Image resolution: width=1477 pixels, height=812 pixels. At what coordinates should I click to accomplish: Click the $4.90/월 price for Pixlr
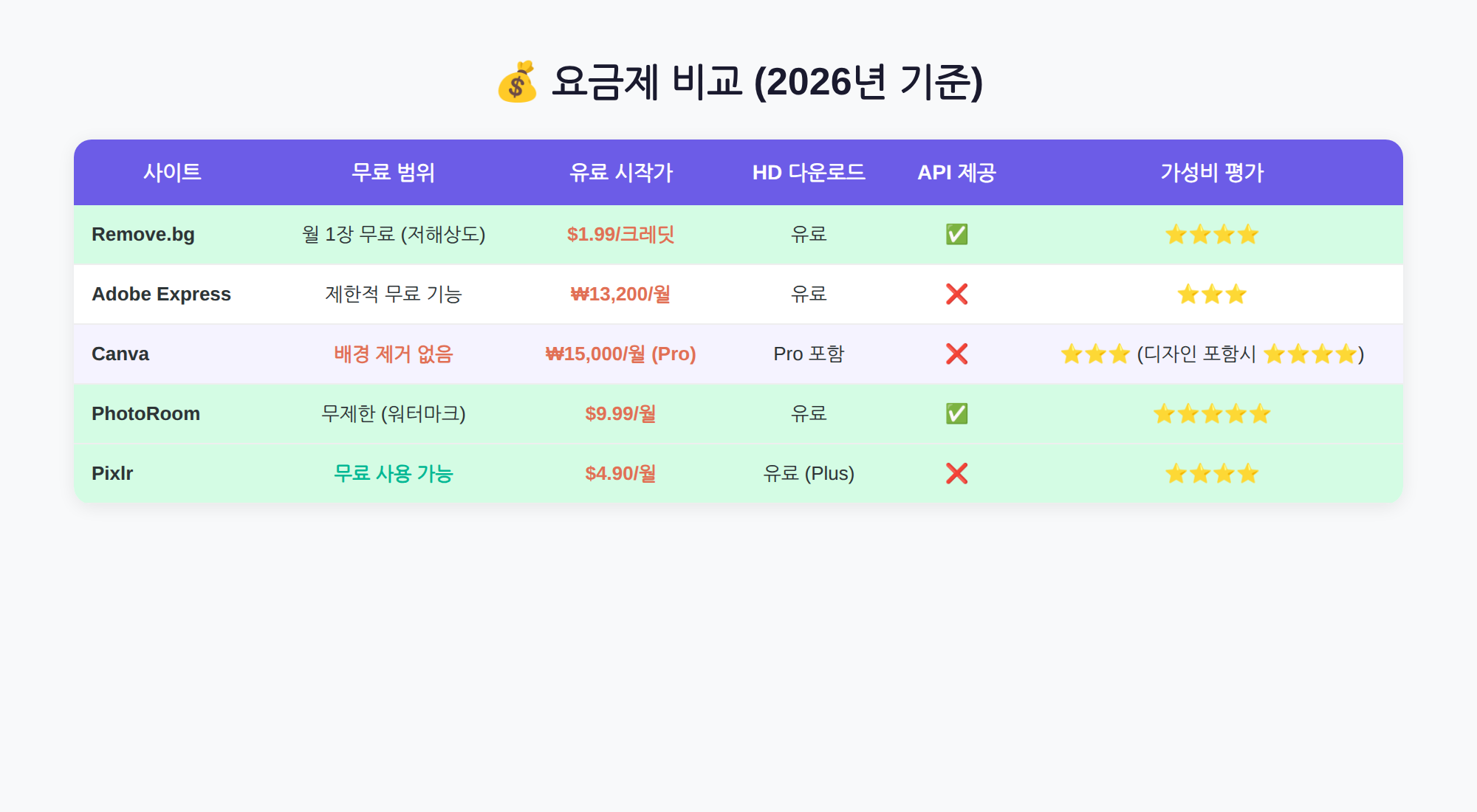620,473
